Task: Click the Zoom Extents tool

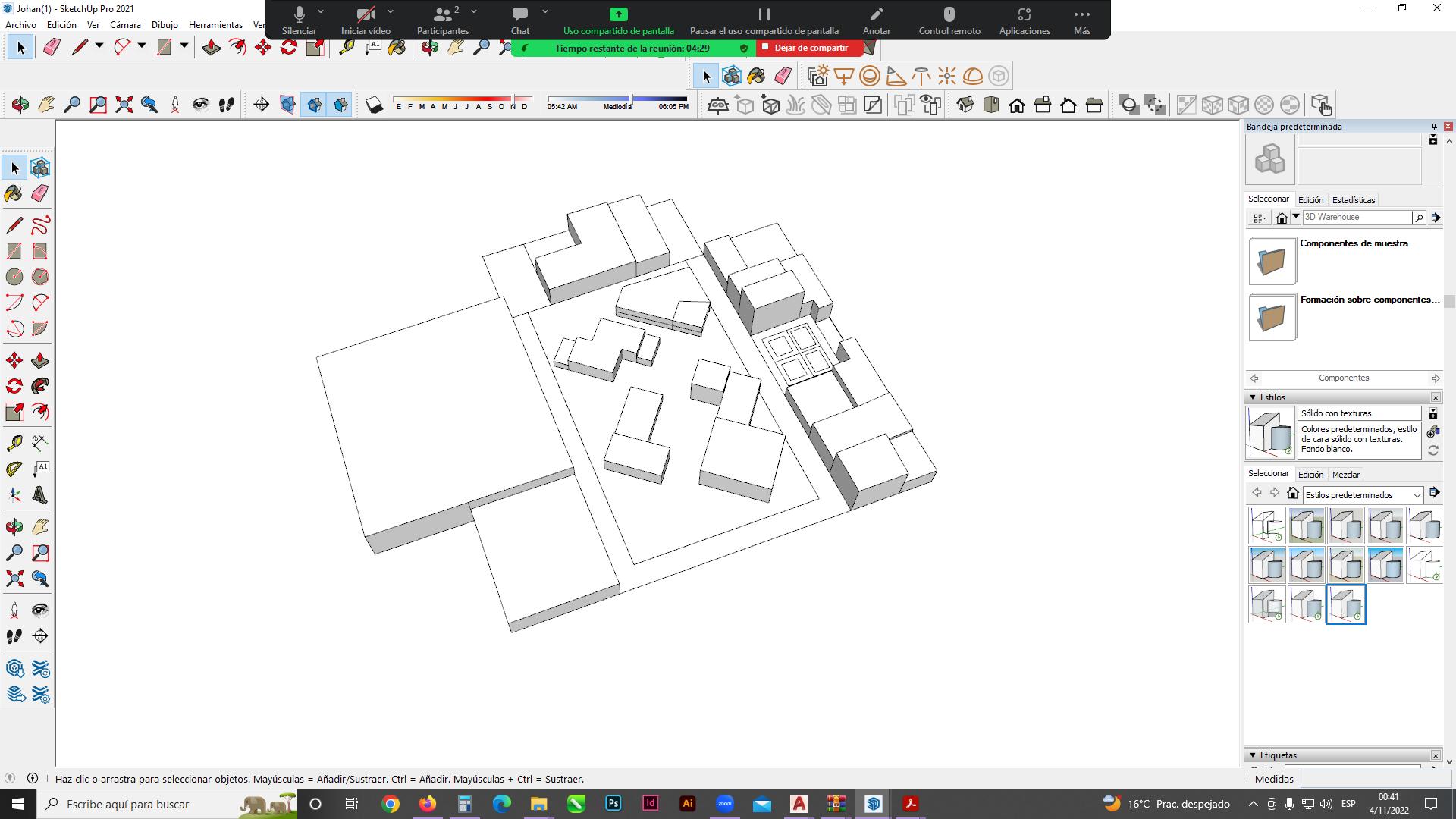Action: [14, 579]
